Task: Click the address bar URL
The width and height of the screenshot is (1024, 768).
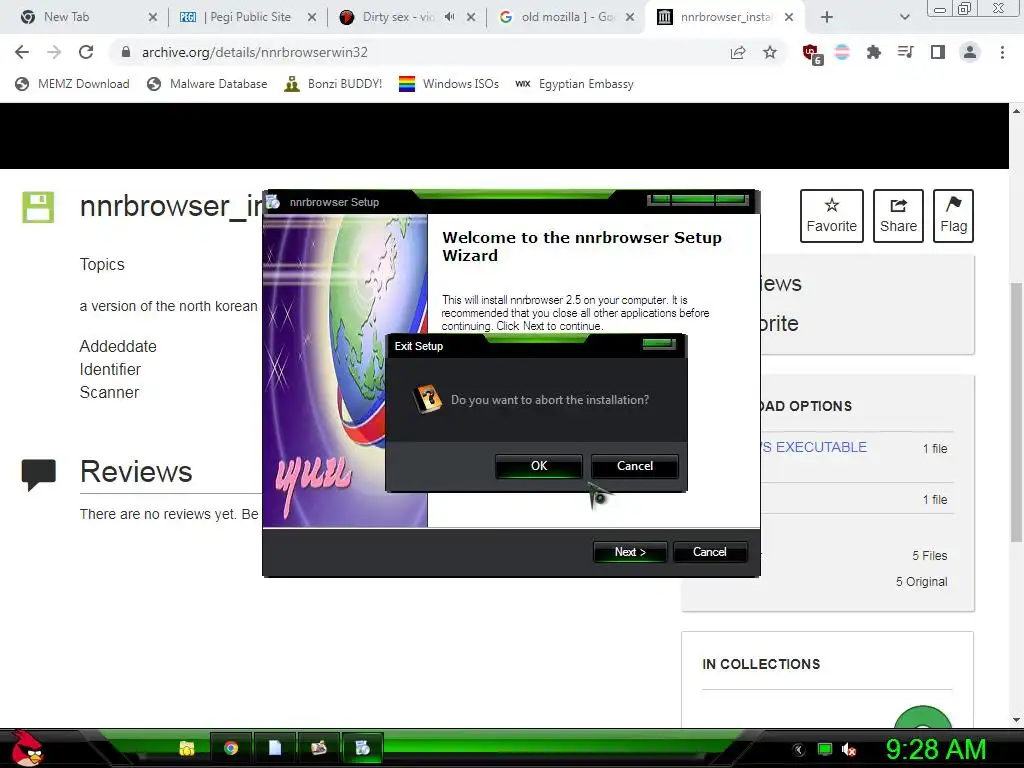Action: coord(255,52)
